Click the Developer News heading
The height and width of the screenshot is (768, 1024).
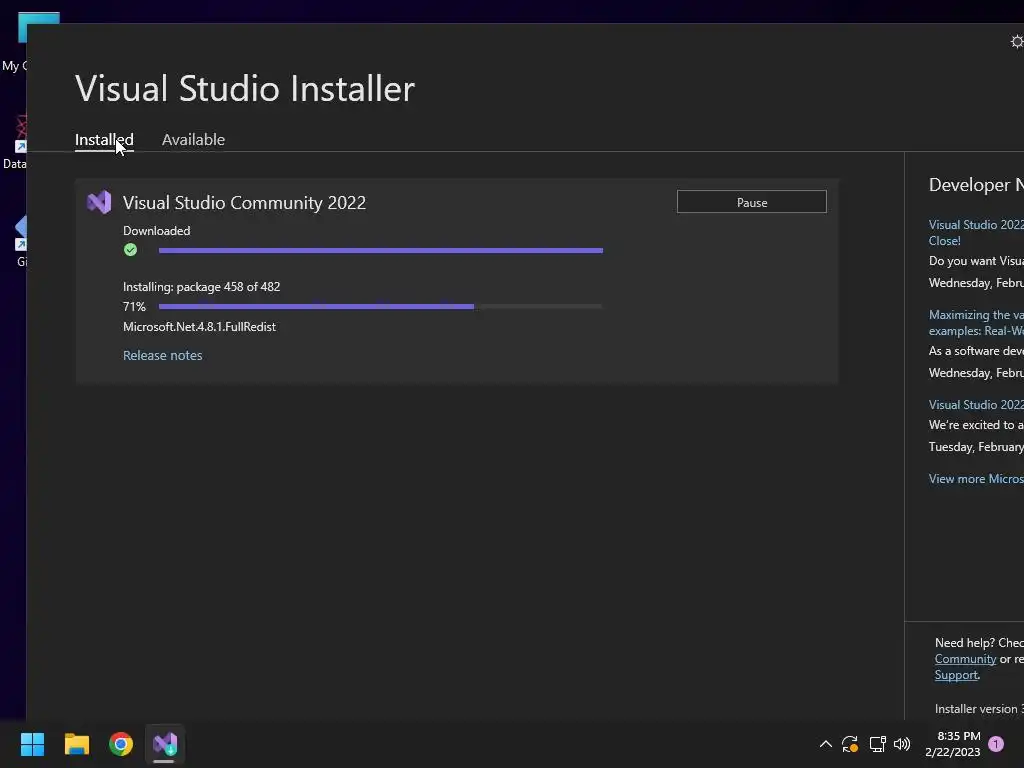(976, 185)
